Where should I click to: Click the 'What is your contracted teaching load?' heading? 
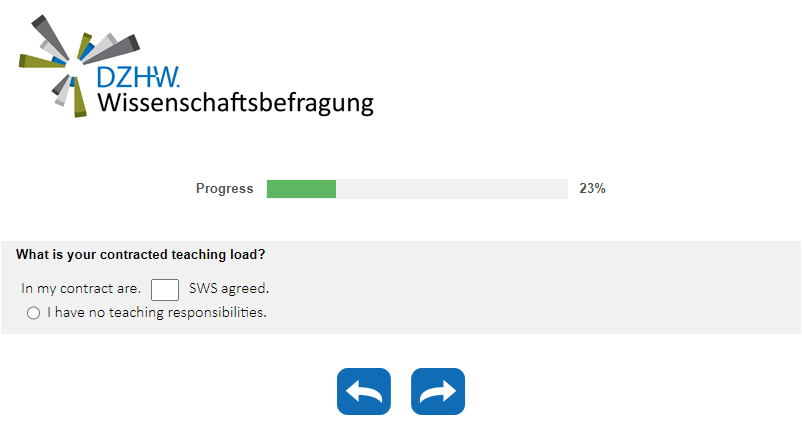[140, 254]
